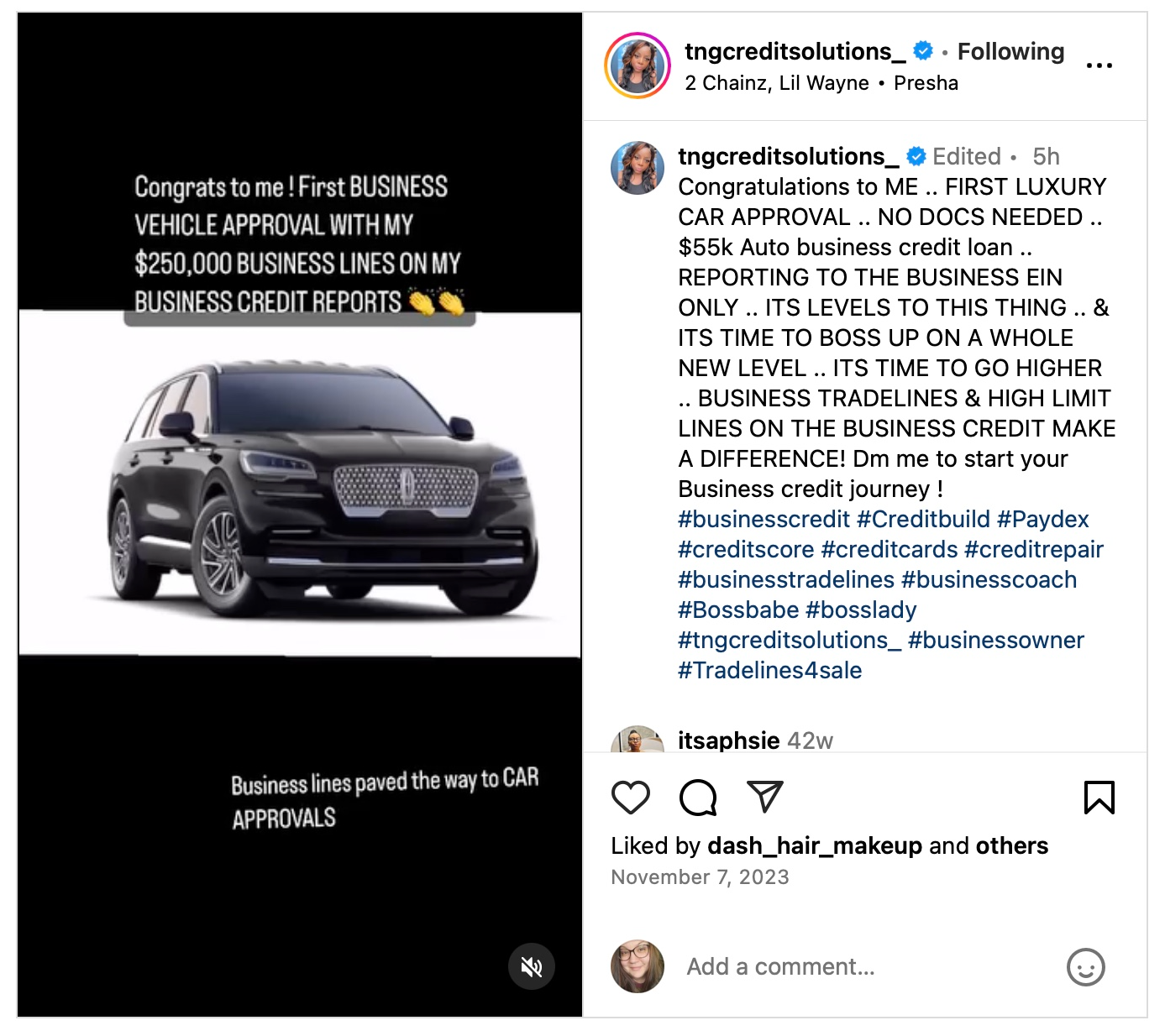The width and height of the screenshot is (1165, 1036).
Task: Open the #Tradelines4sale hashtag
Action: (769, 671)
